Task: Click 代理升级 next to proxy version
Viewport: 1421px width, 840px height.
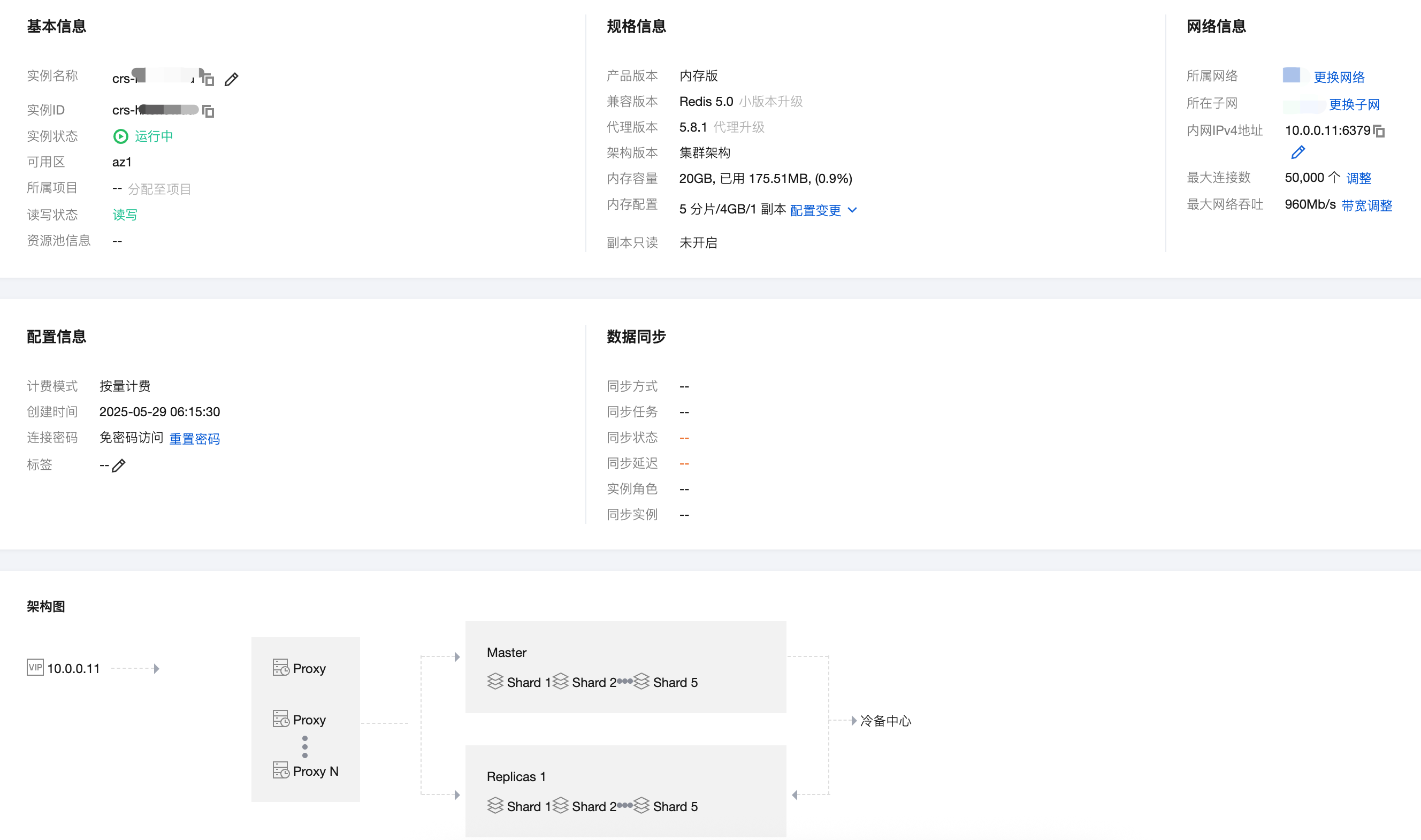Action: (x=738, y=127)
